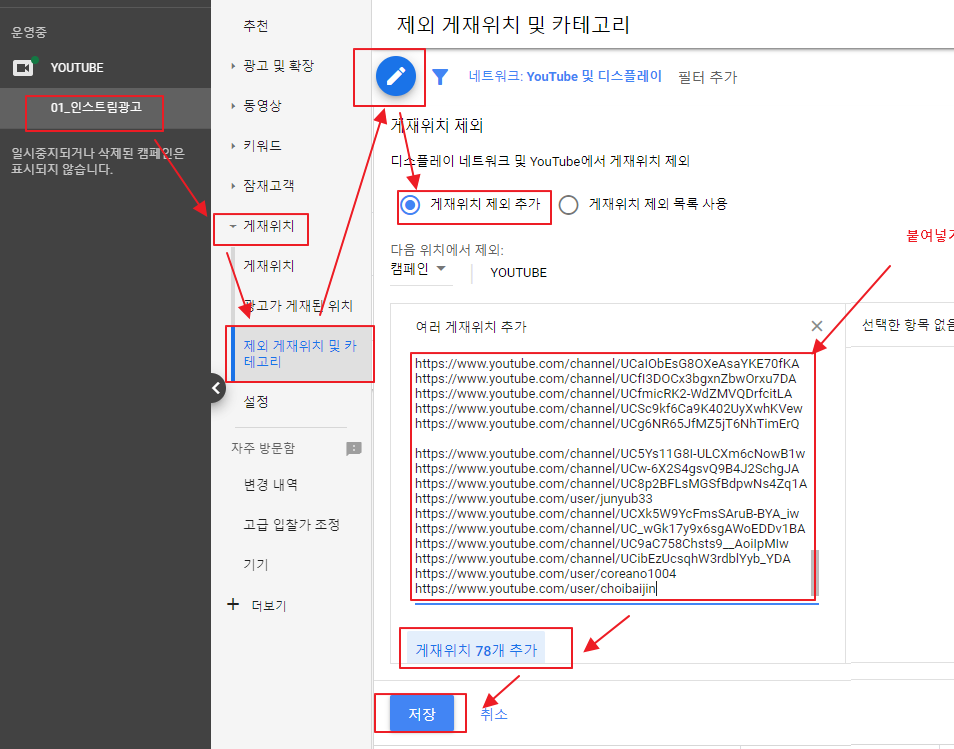Click 게재위치 78개 추가 button

click(476, 650)
